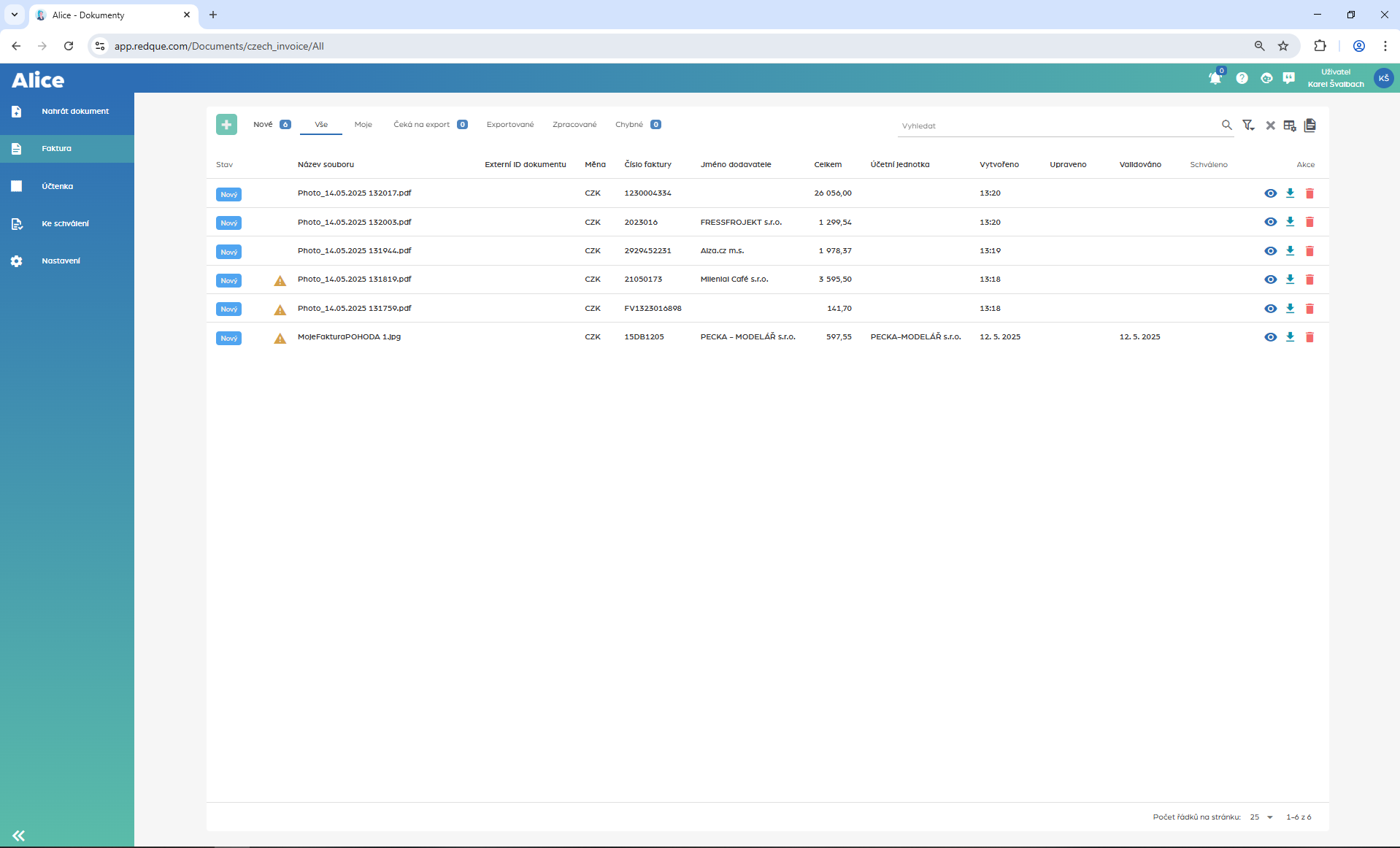
Task: Open table column settings icon
Action: point(1290,126)
